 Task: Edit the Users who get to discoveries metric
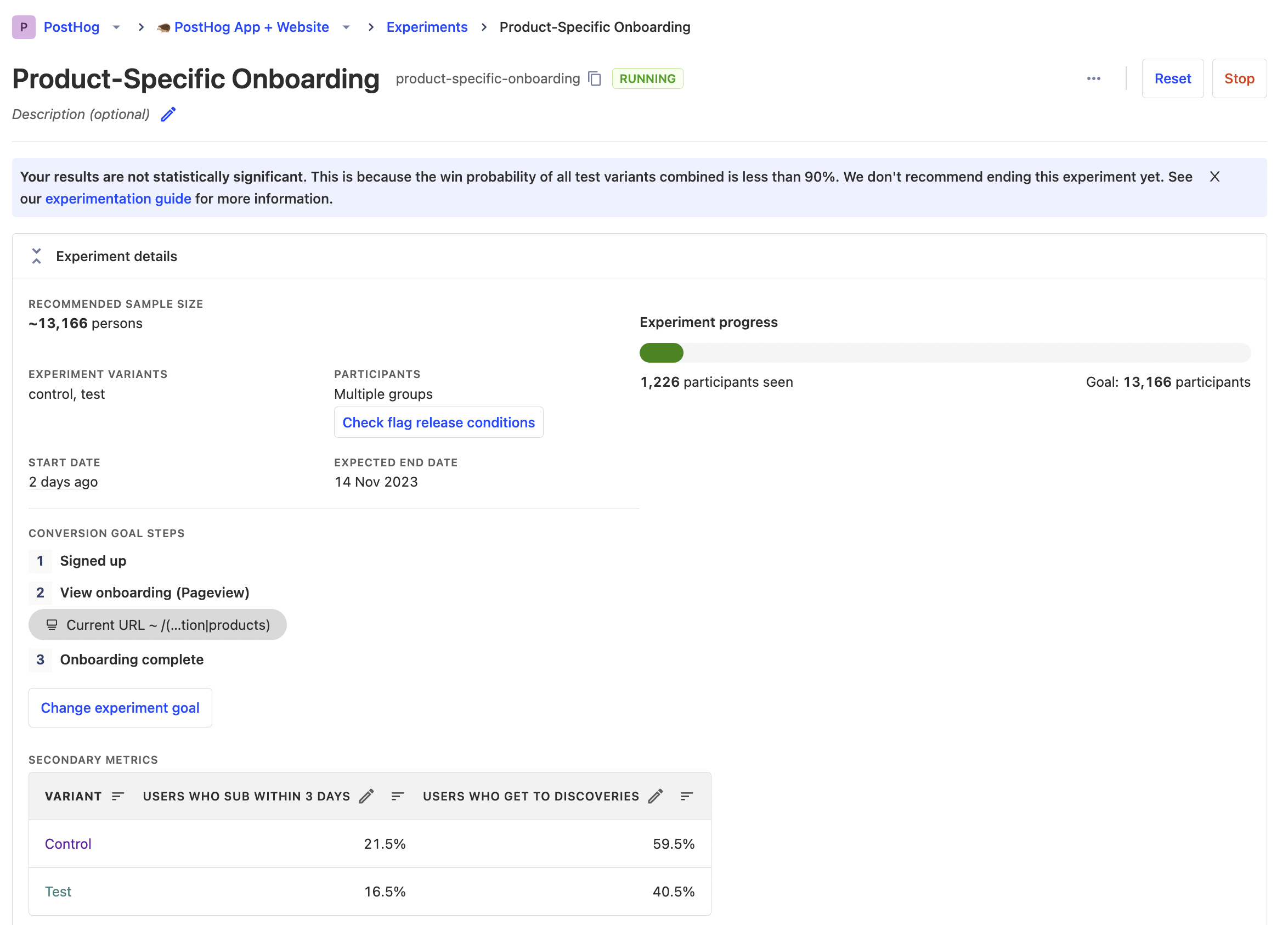(x=655, y=796)
